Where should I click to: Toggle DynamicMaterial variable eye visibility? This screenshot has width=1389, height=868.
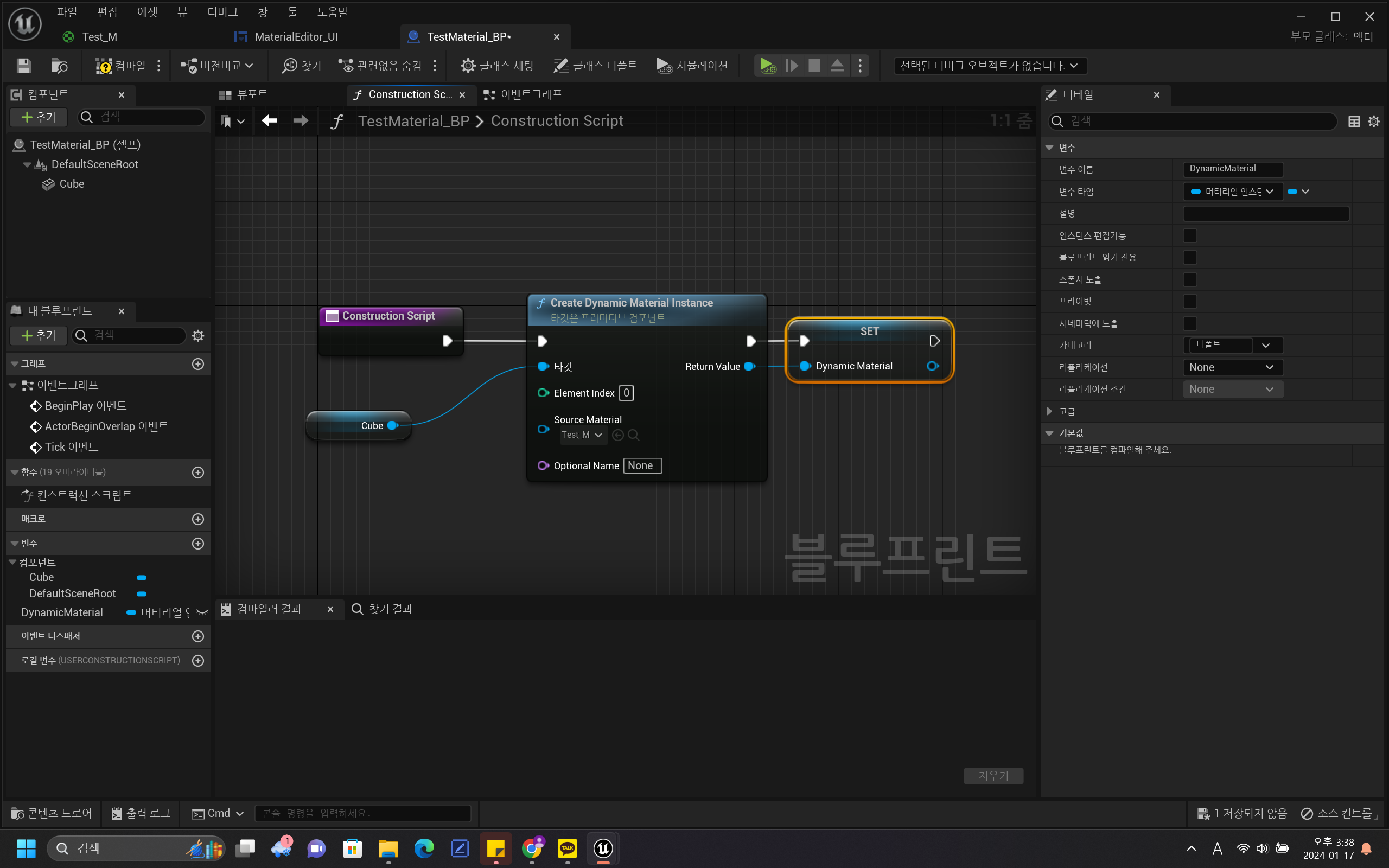click(x=202, y=612)
